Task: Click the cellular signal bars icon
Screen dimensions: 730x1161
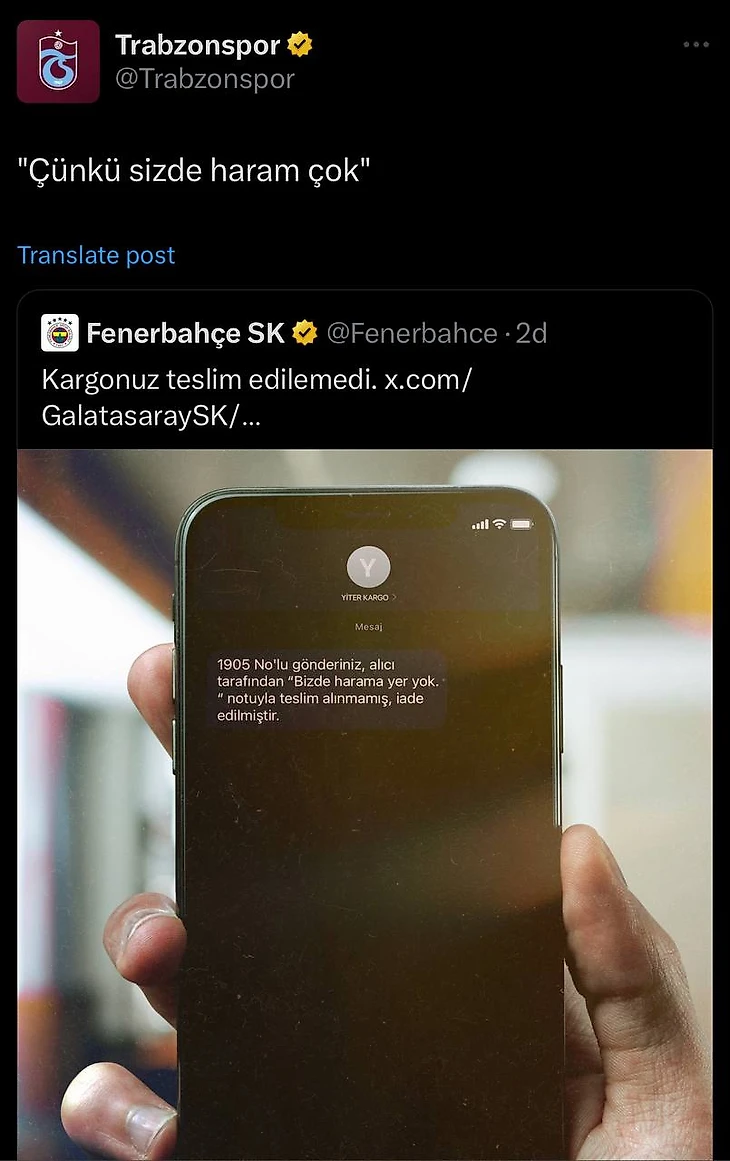Action: click(x=480, y=524)
